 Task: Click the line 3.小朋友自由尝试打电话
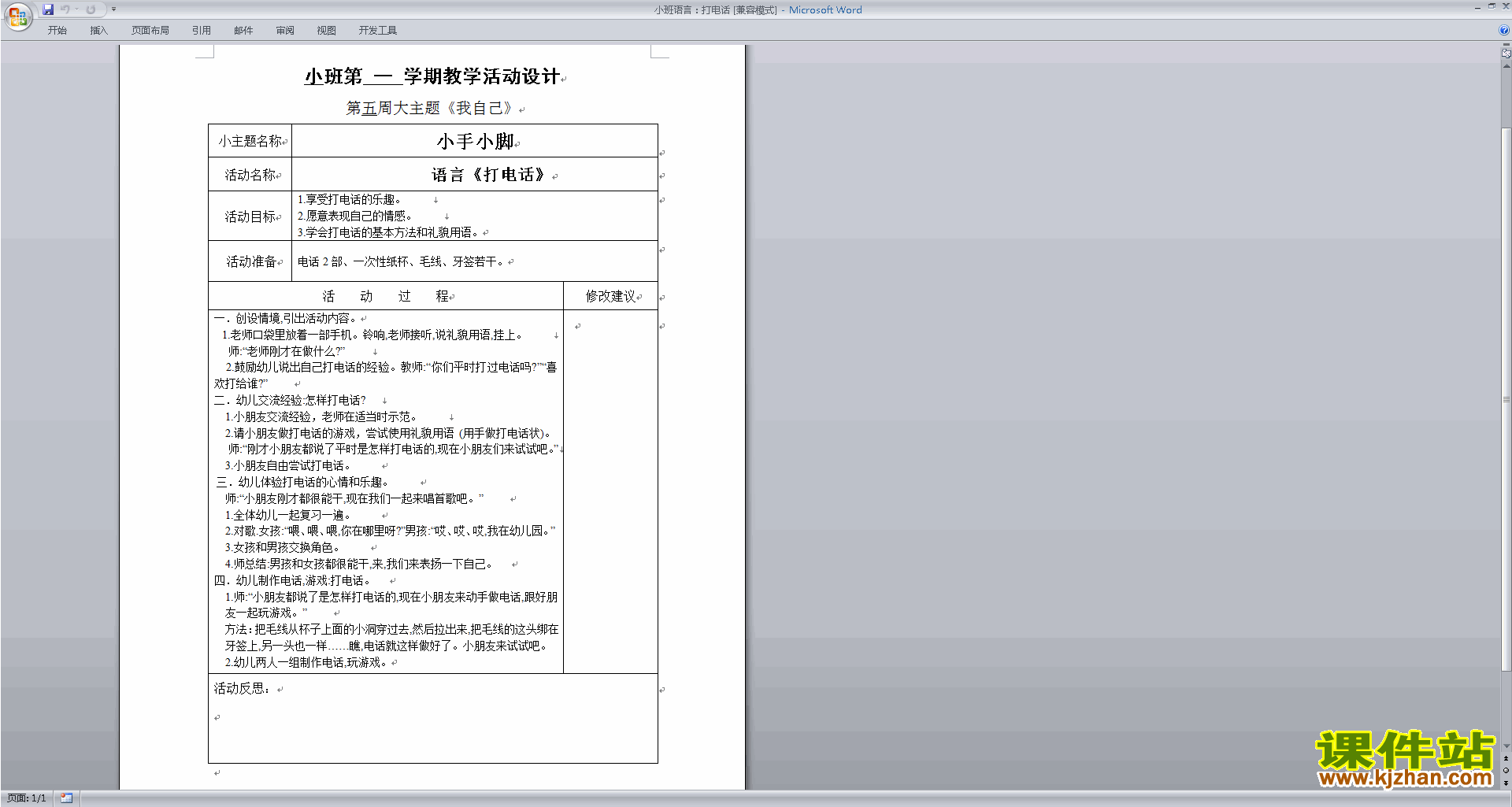(x=287, y=465)
